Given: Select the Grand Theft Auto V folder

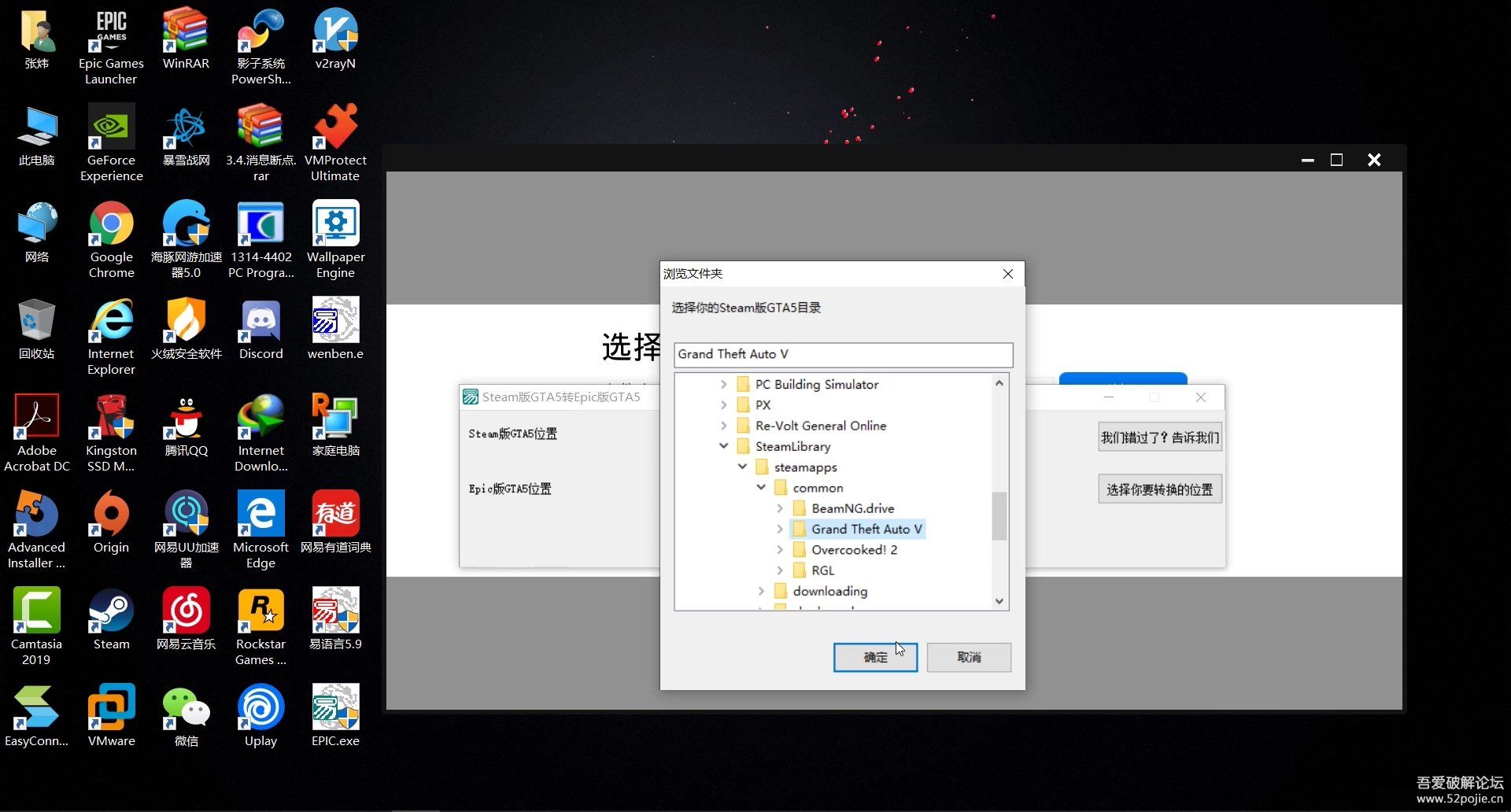Looking at the screenshot, I should coord(857,530).
